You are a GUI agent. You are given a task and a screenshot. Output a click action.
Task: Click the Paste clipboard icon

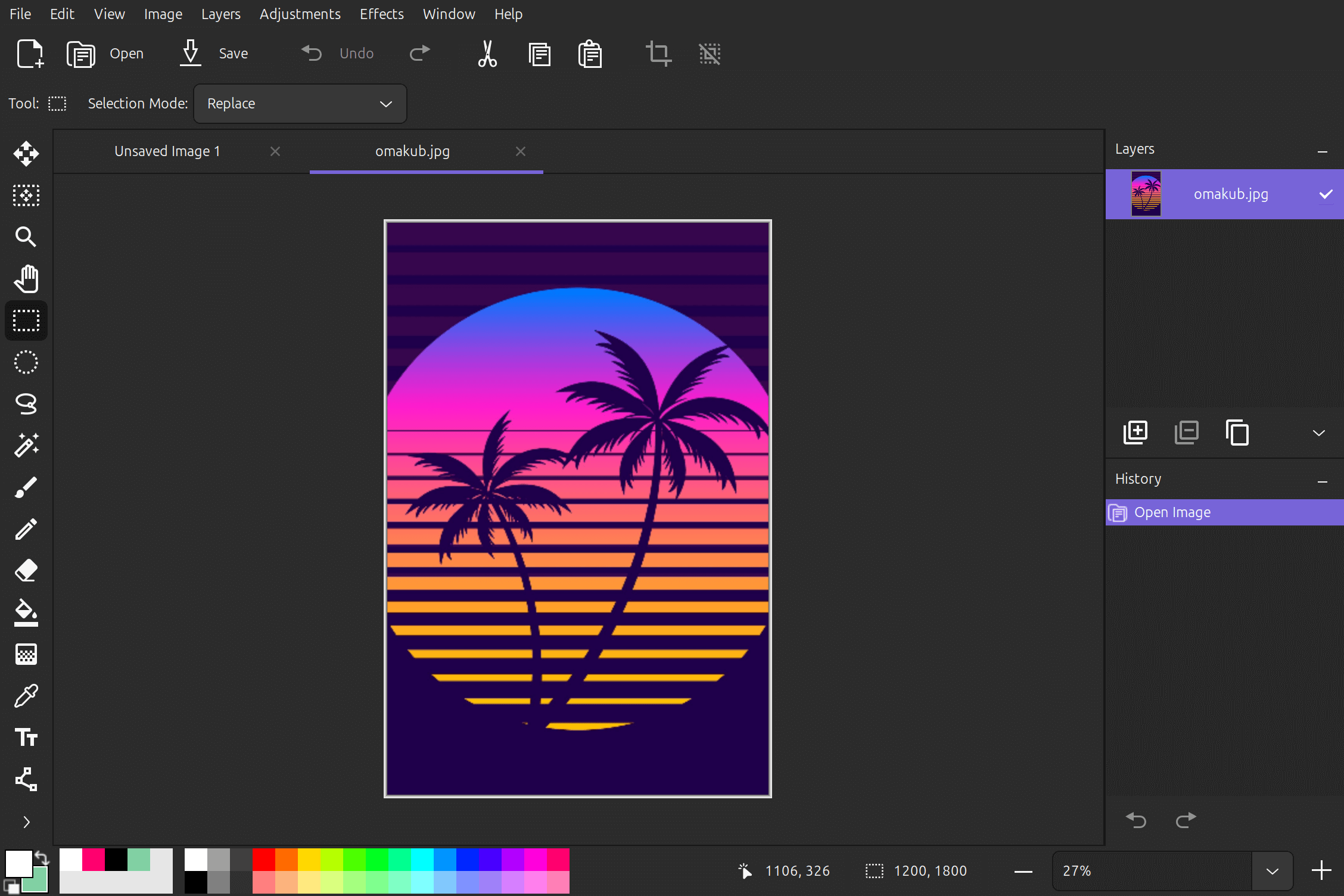click(x=590, y=54)
